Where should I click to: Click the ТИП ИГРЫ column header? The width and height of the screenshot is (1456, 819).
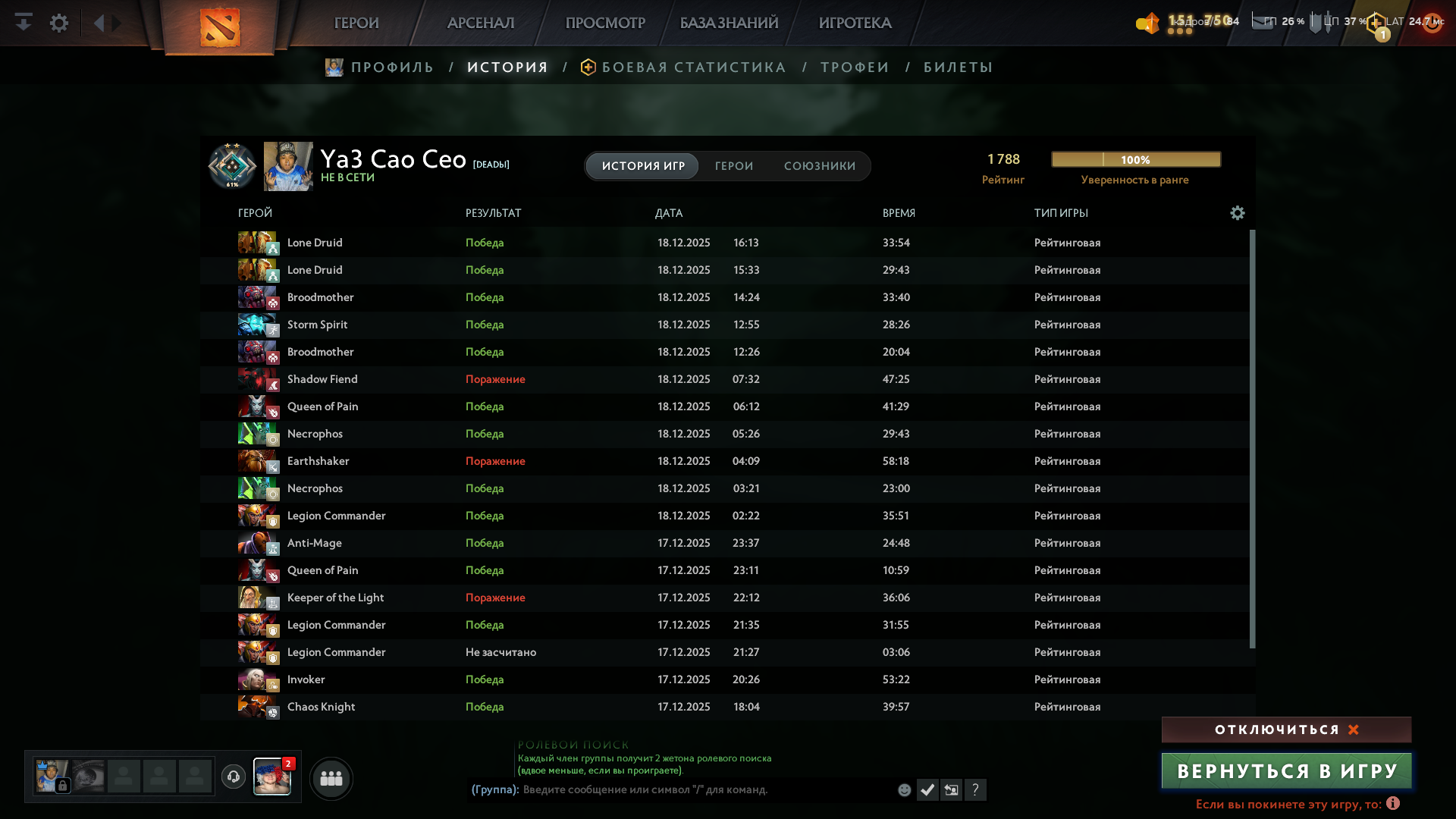[x=1061, y=213]
